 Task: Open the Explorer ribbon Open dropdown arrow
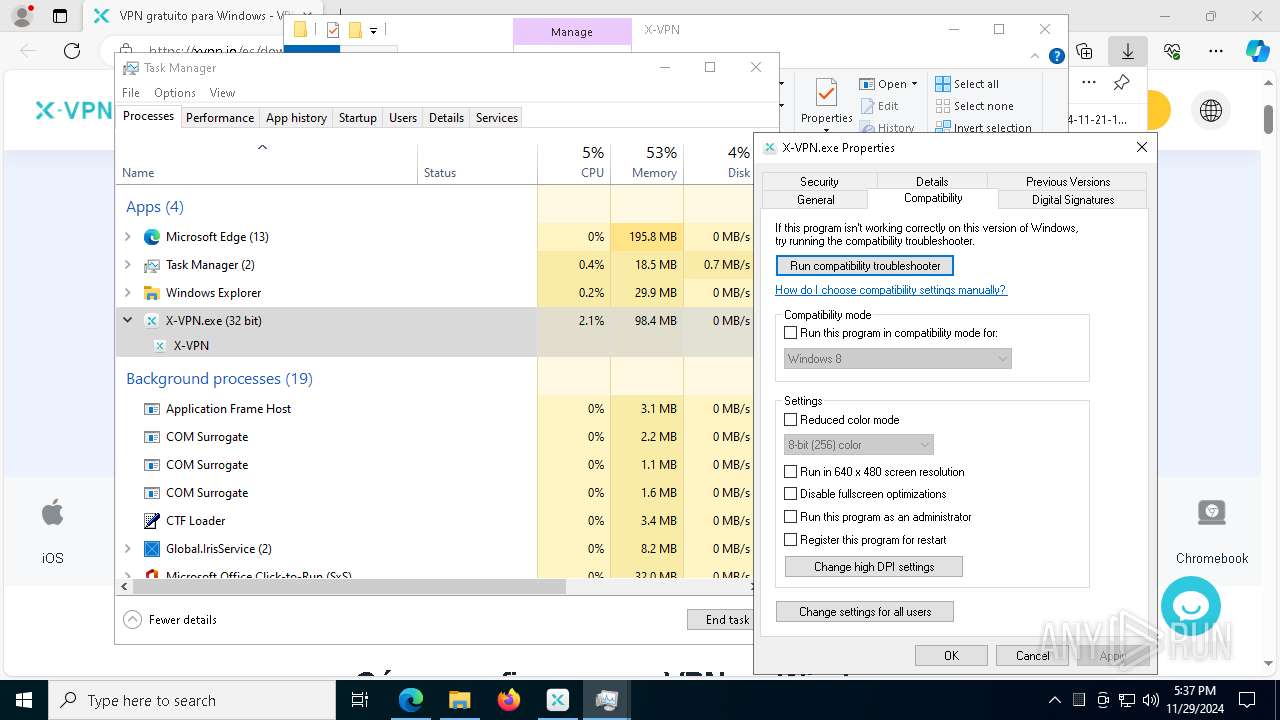pyautogui.click(x=914, y=85)
